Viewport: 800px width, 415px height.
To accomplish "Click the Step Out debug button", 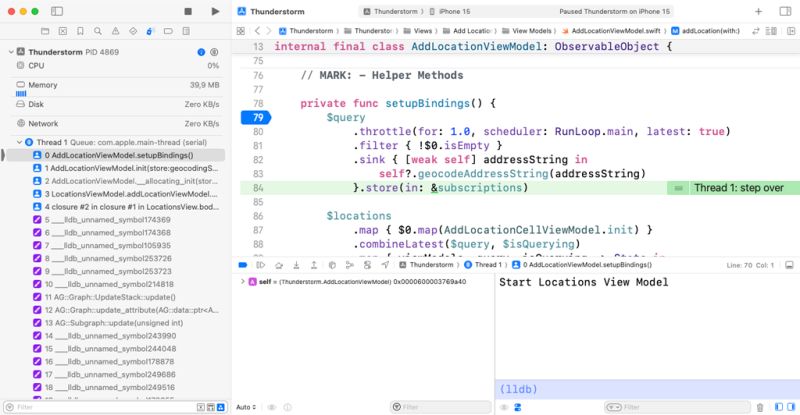I will coord(314,265).
